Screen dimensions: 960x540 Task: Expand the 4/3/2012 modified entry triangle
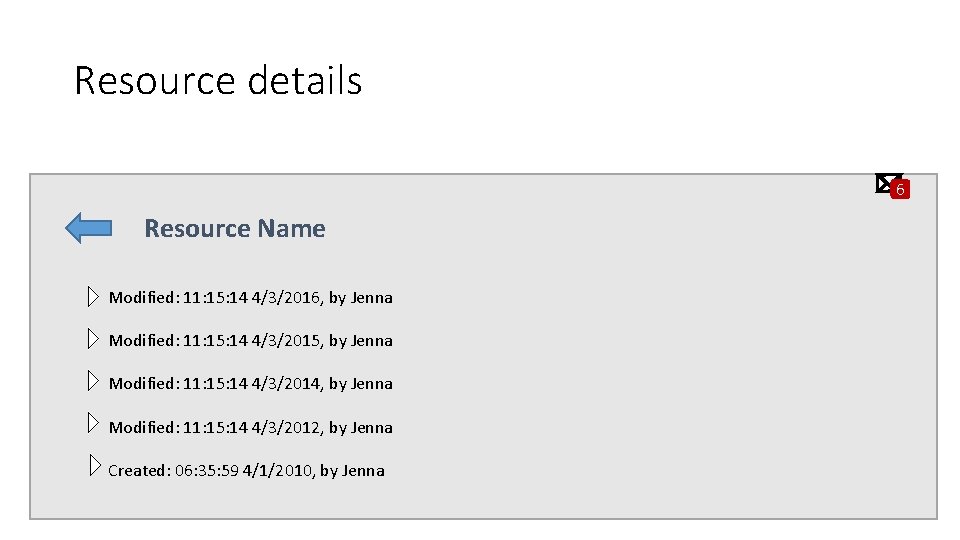tap(93, 425)
